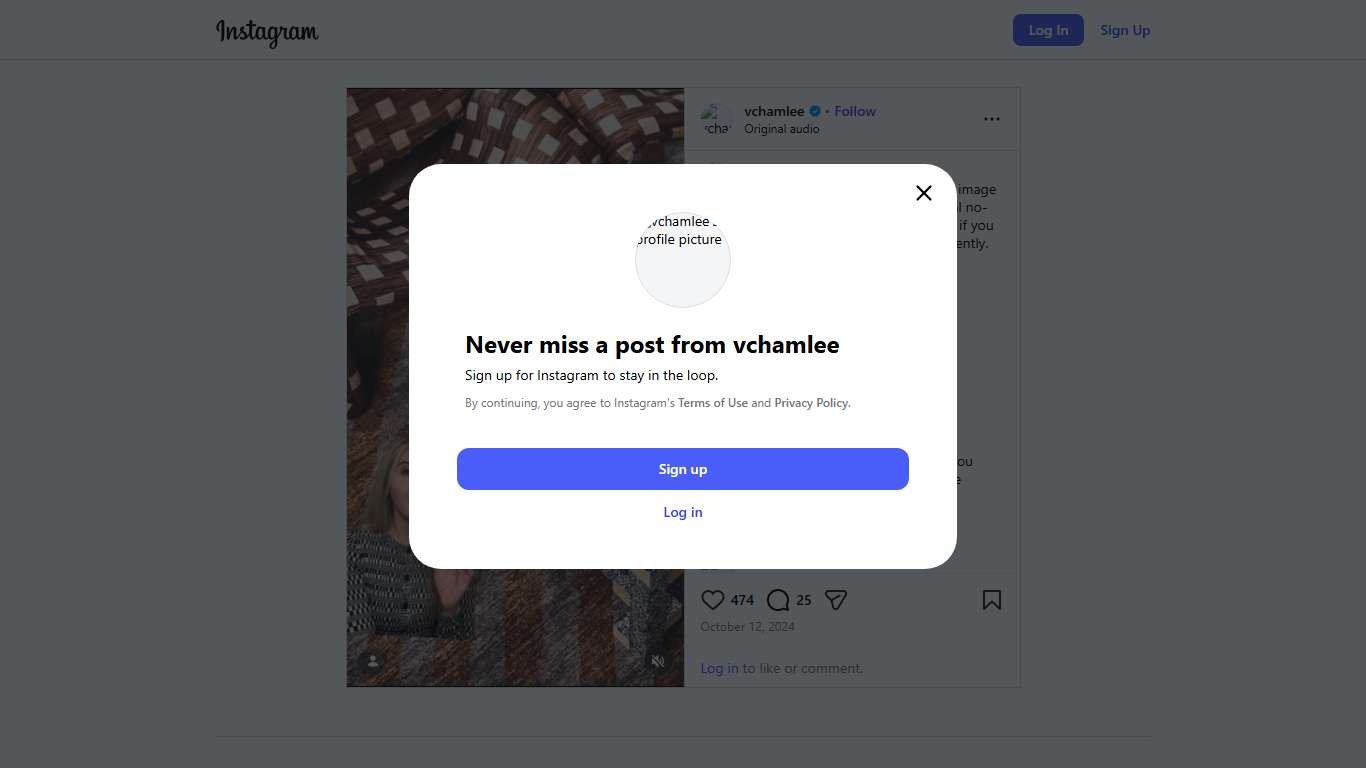Click the vchamlee profile picture in dialog

pyautogui.click(x=683, y=259)
